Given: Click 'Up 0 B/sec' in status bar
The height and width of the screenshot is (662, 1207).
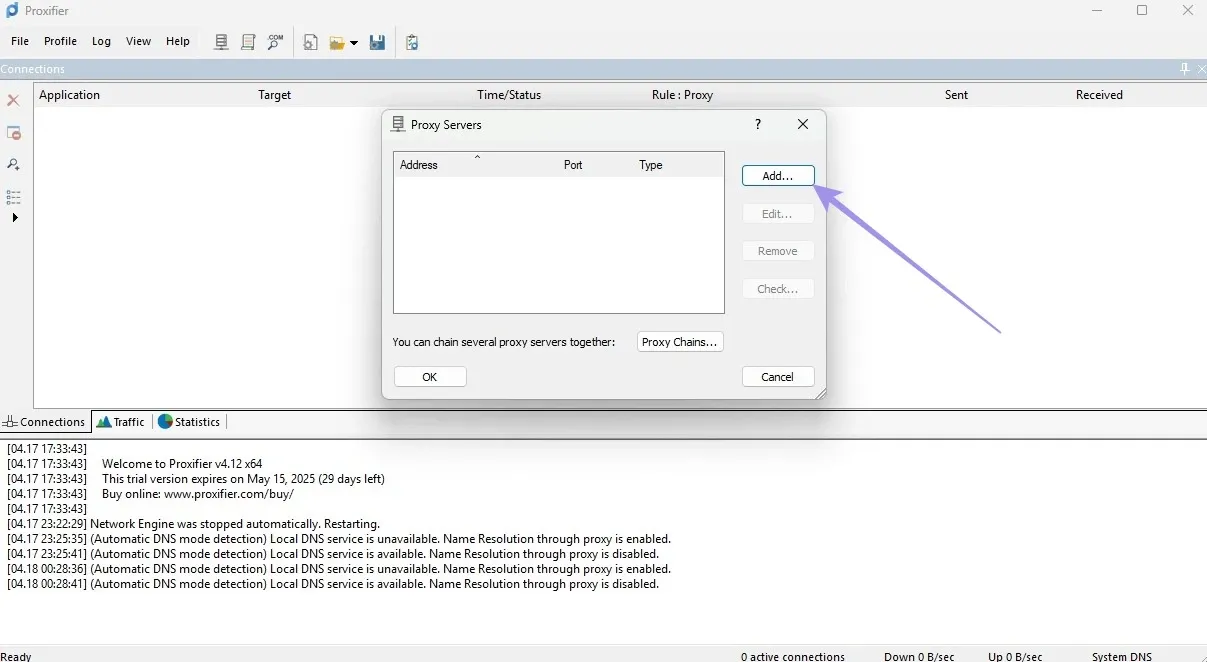Looking at the screenshot, I should click(x=1015, y=657).
